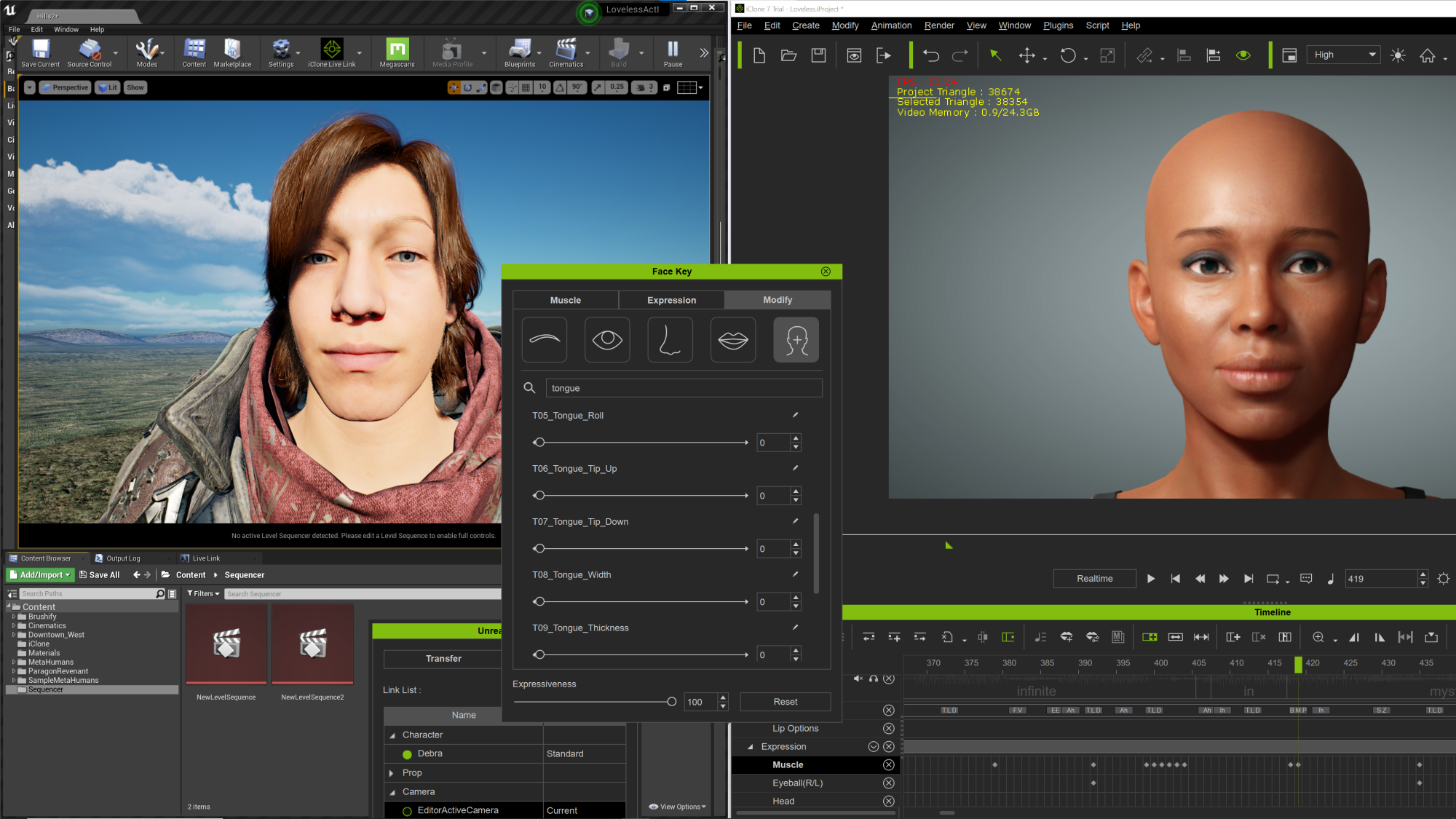Open View Options dropdown
The image size is (1456, 819).
[x=678, y=807]
